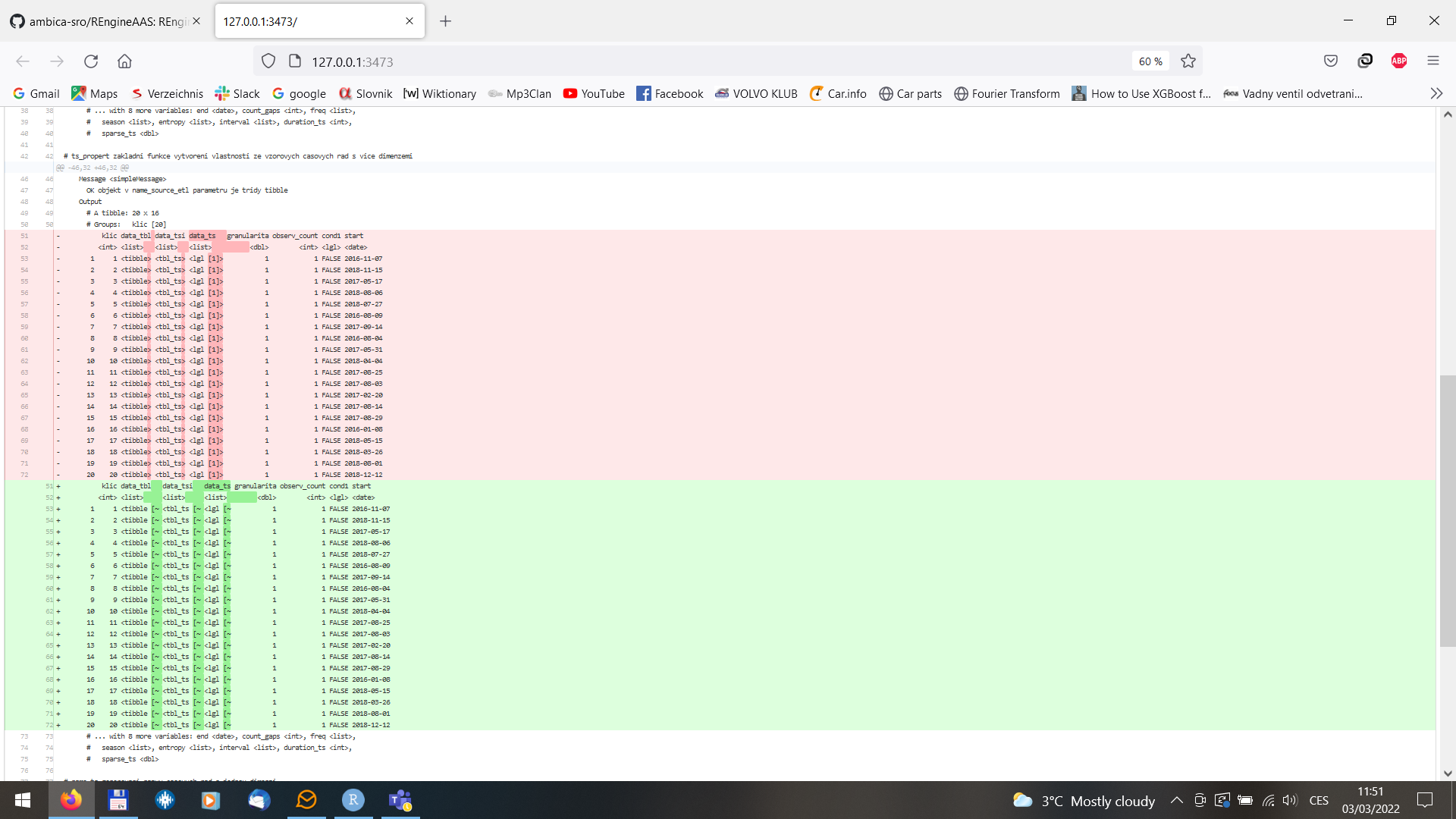
Task: Open the Gmail bookmark
Action: click(x=36, y=93)
